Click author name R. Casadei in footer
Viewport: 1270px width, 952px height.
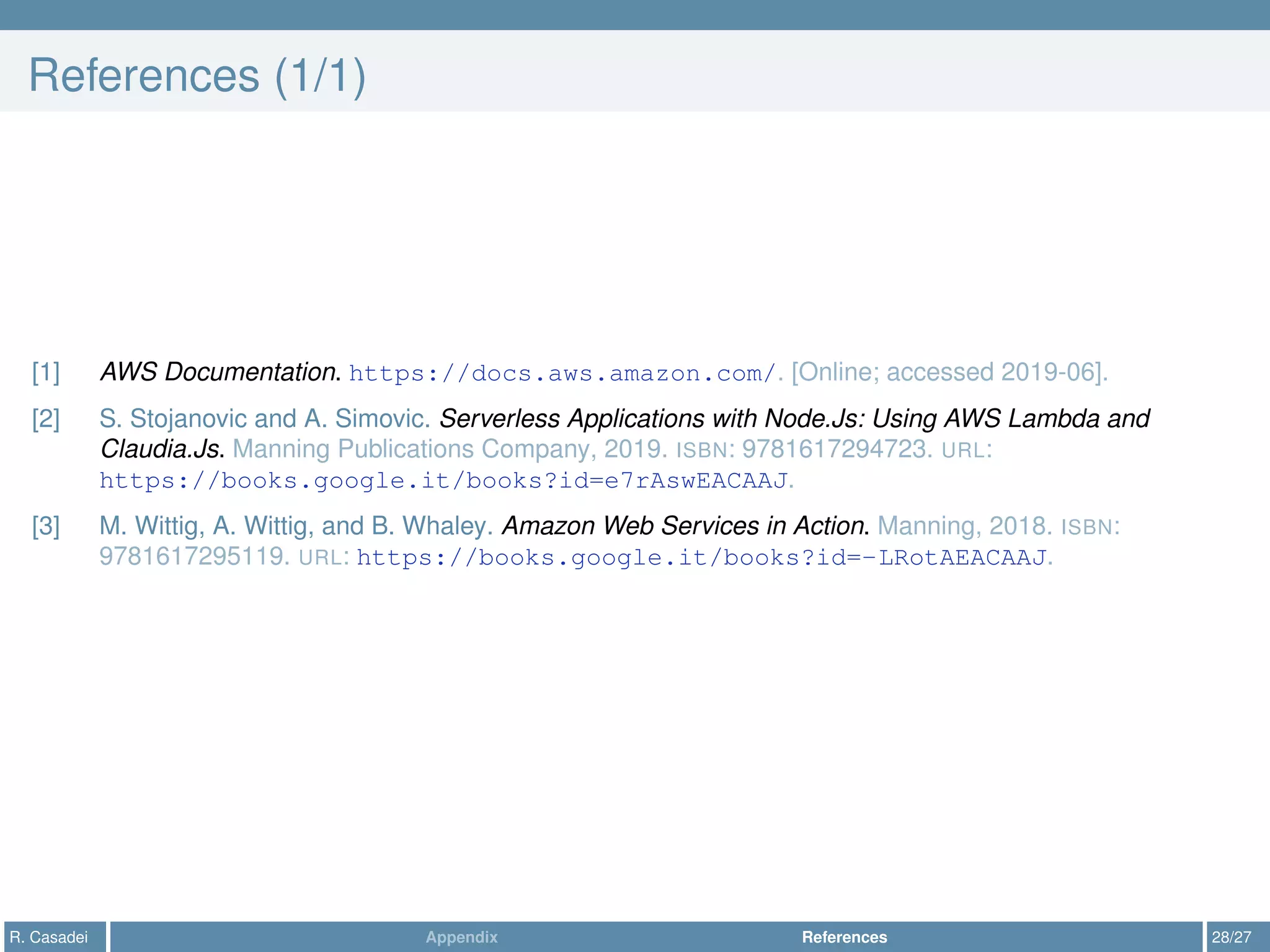point(49,937)
